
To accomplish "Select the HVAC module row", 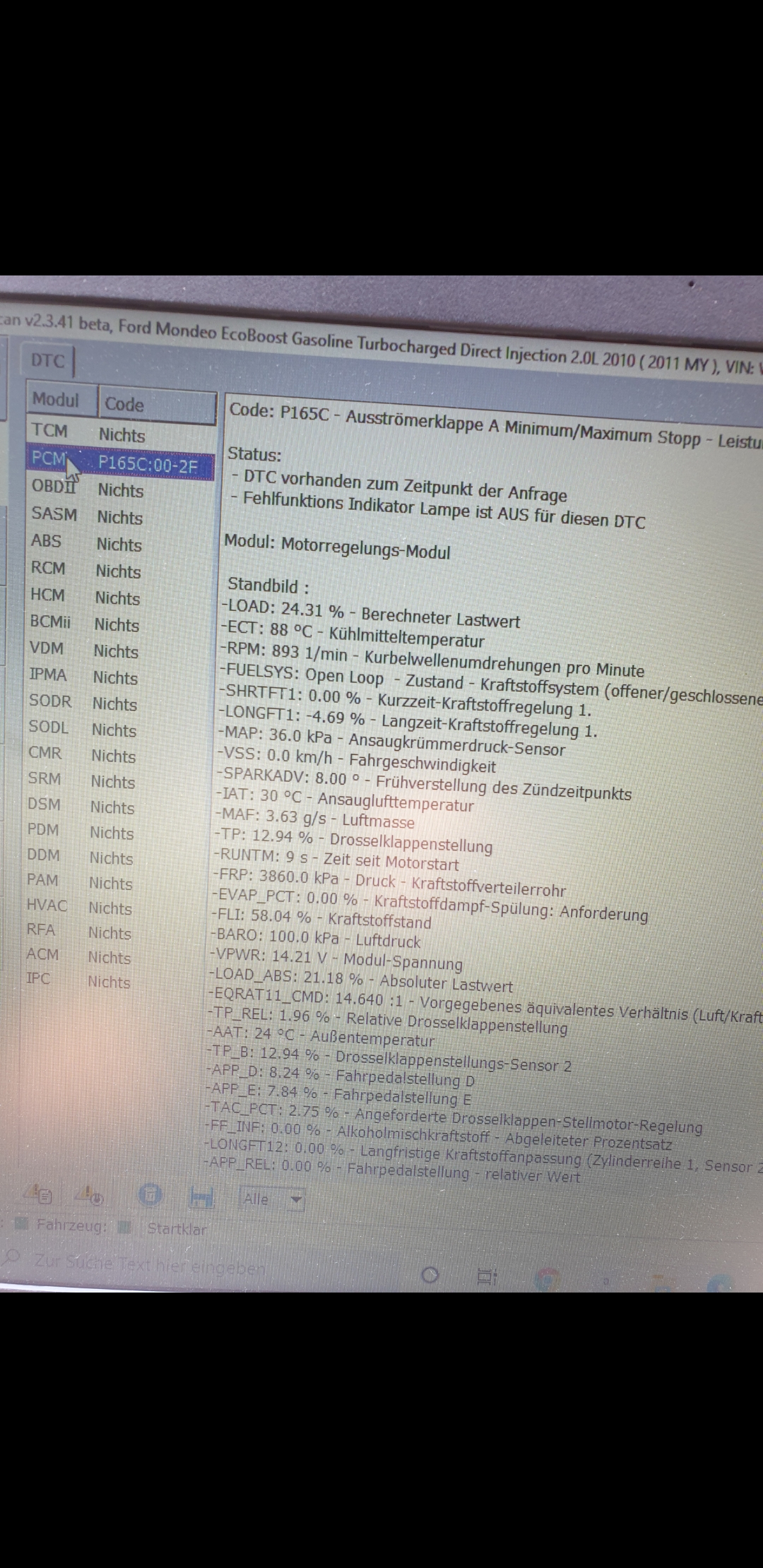I will (76, 906).
